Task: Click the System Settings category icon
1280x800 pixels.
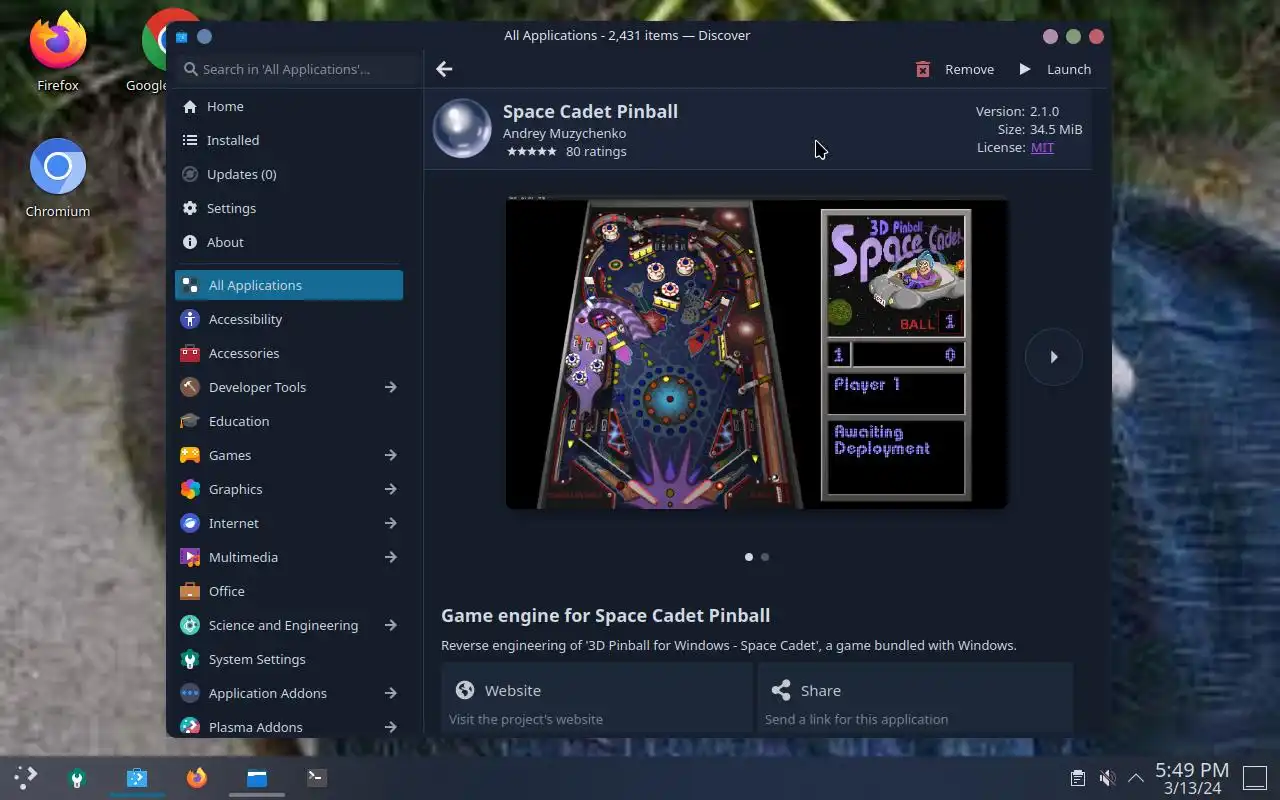Action: click(190, 659)
